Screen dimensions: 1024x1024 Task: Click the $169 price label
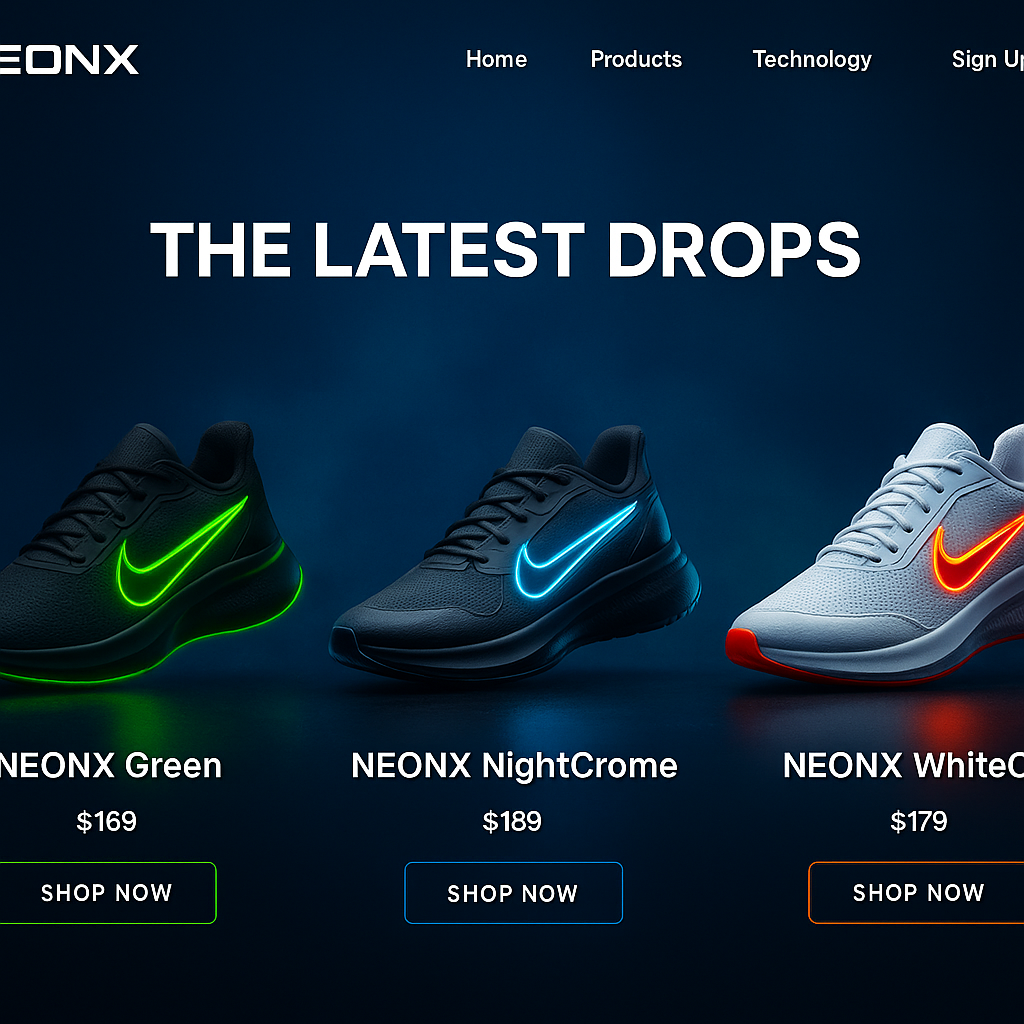[x=106, y=822]
